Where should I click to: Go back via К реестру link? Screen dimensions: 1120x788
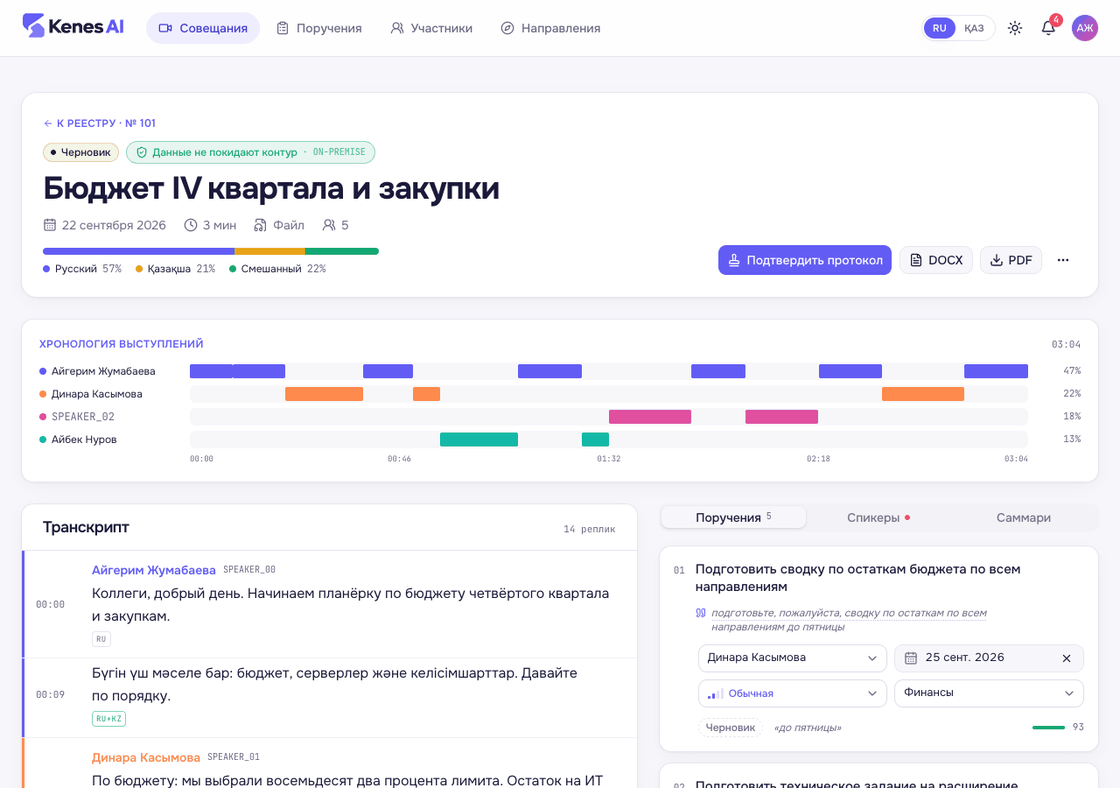(99, 123)
